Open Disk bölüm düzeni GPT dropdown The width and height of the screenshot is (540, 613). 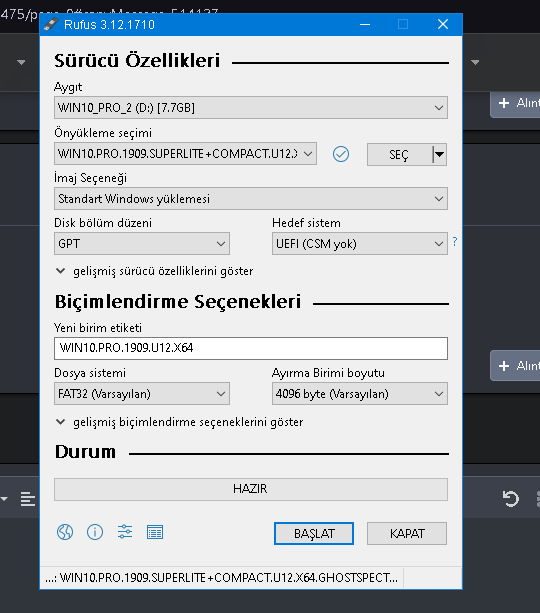[142, 244]
